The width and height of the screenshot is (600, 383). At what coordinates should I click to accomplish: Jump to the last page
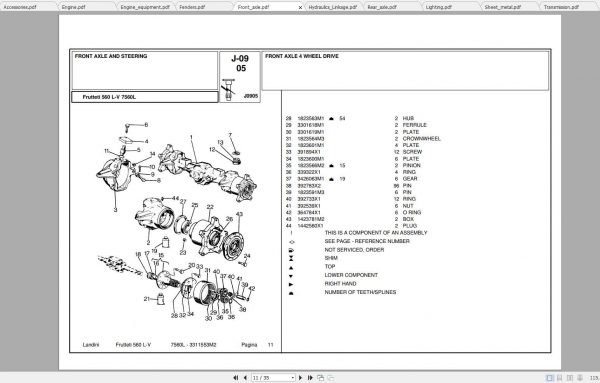(x=310, y=378)
